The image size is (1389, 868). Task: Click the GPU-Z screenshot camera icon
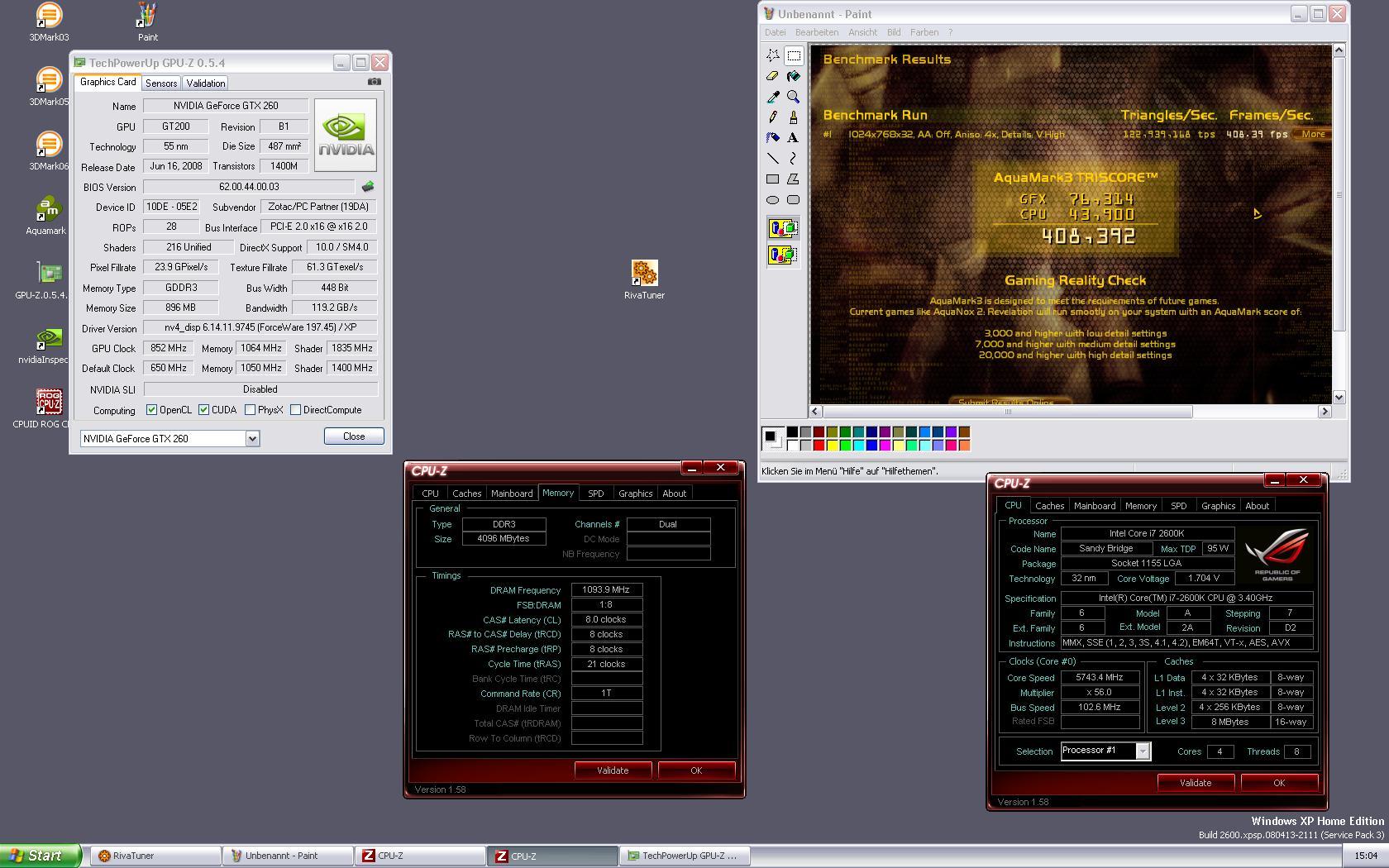coord(375,81)
